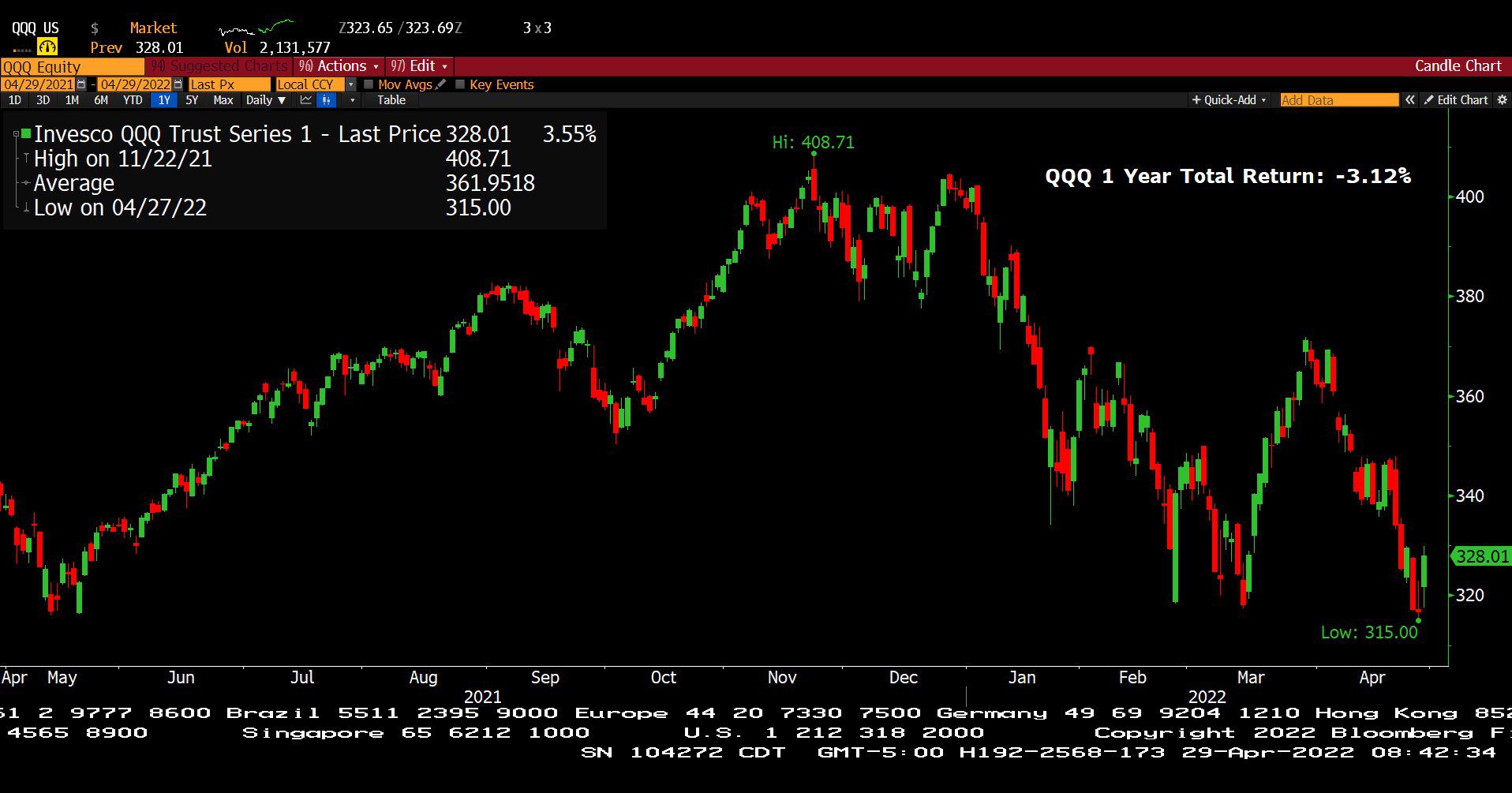Click the 320 price axis label

[x=1470, y=595]
